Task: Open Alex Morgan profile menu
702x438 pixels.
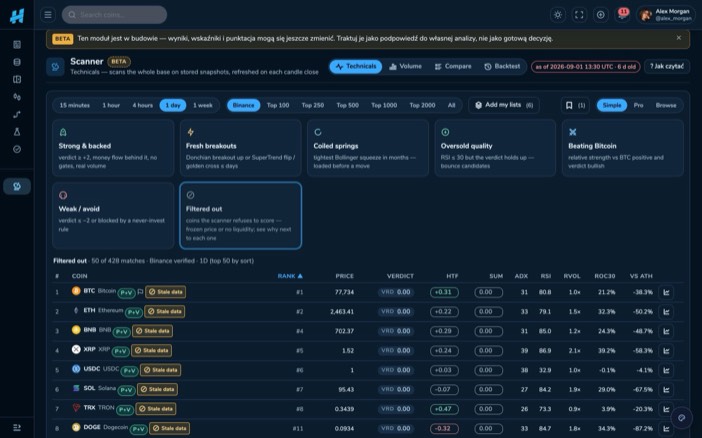Action: 665,15
